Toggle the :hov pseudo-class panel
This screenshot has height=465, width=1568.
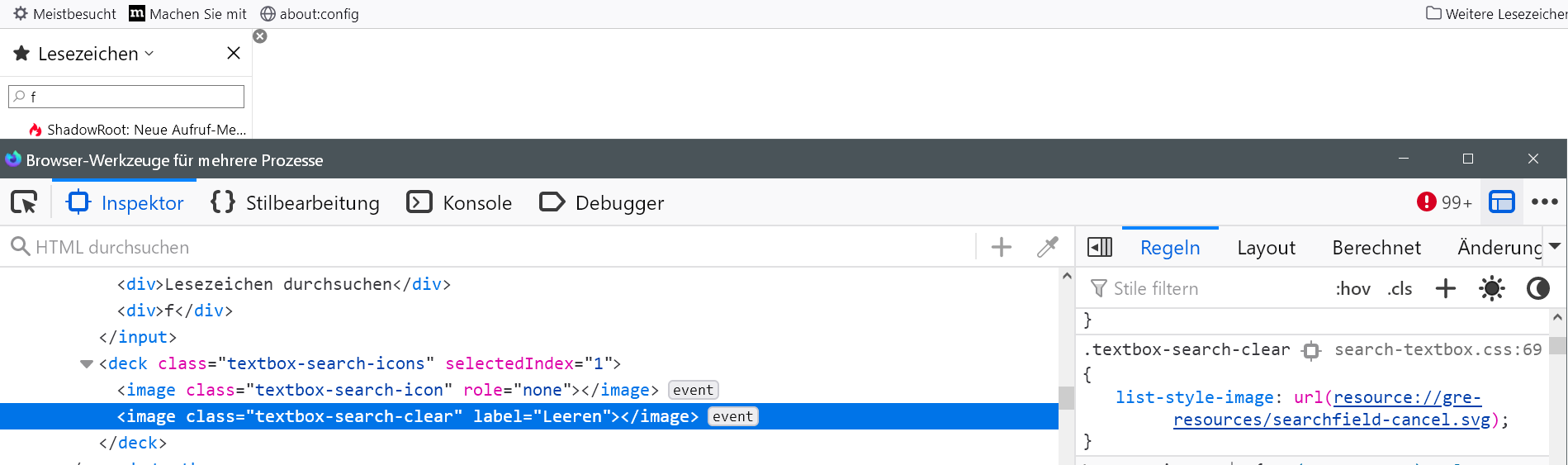[x=1352, y=288]
